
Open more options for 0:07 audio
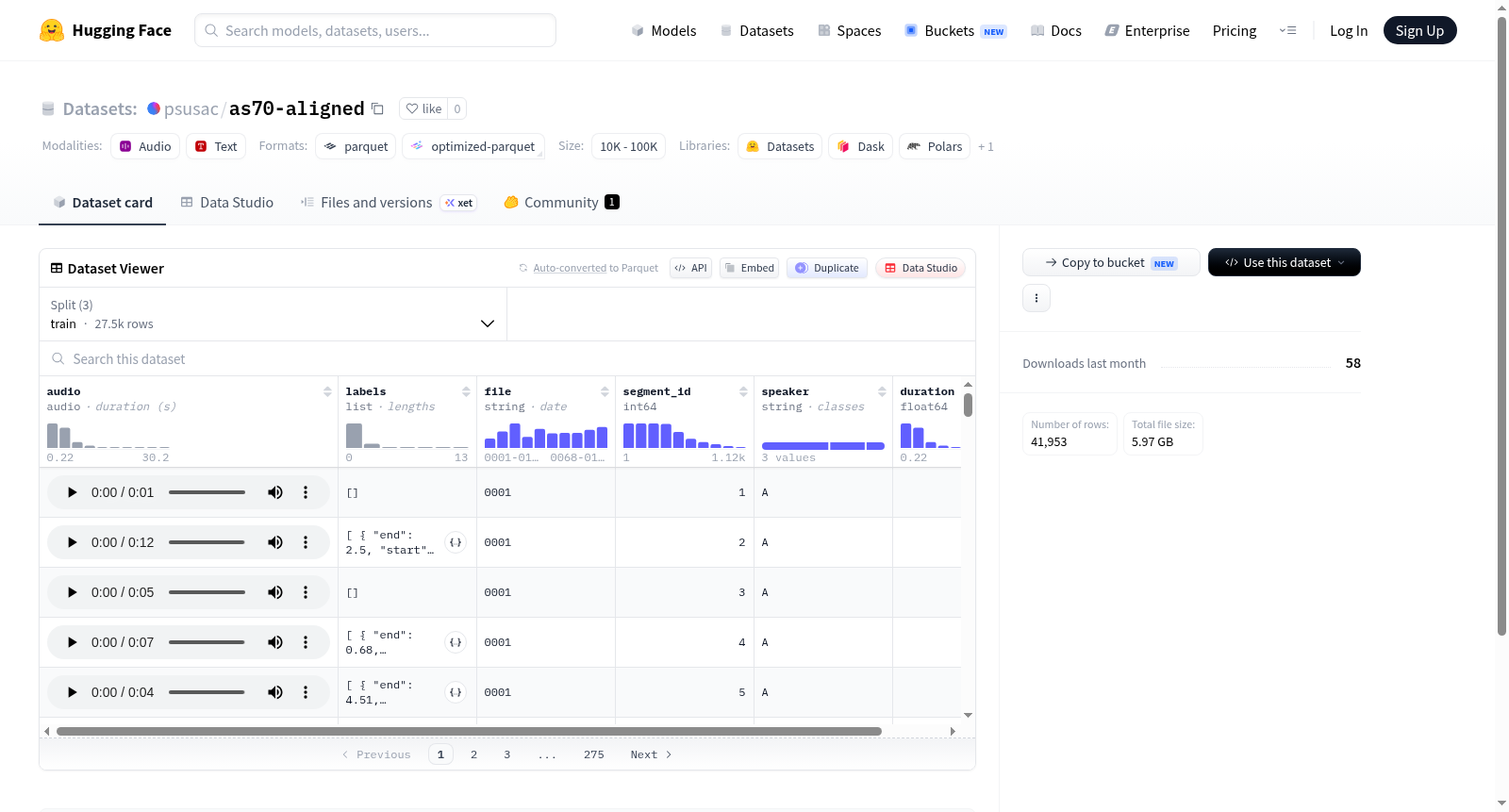click(x=306, y=642)
